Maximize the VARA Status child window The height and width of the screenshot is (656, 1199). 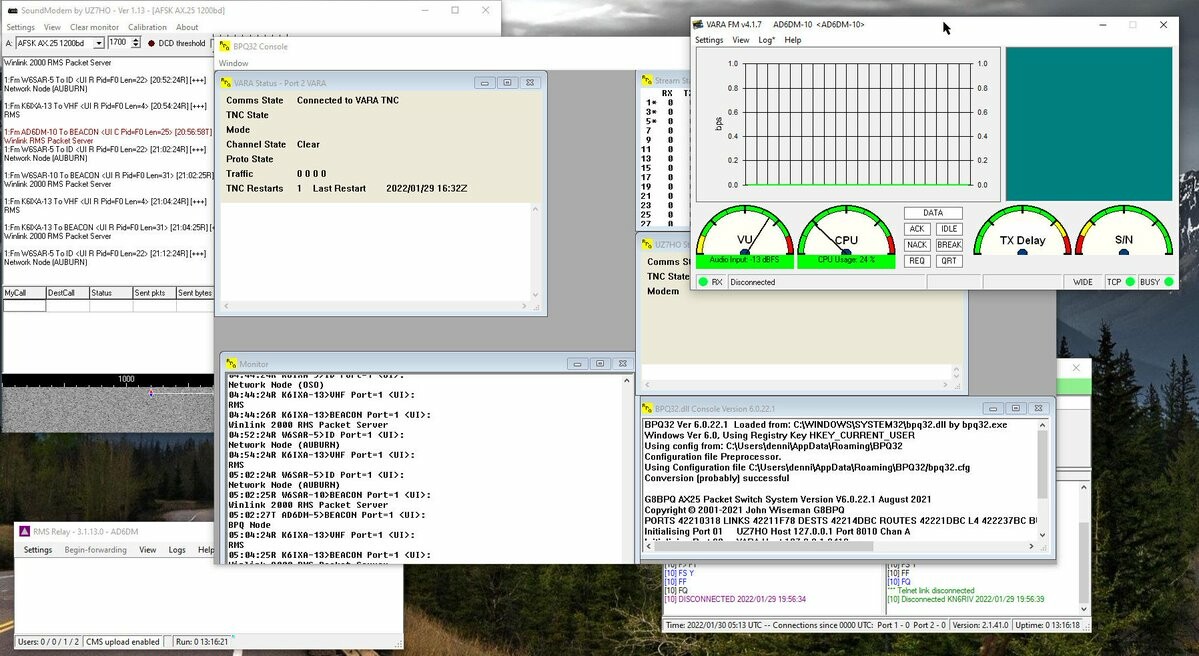pyautogui.click(x=507, y=83)
